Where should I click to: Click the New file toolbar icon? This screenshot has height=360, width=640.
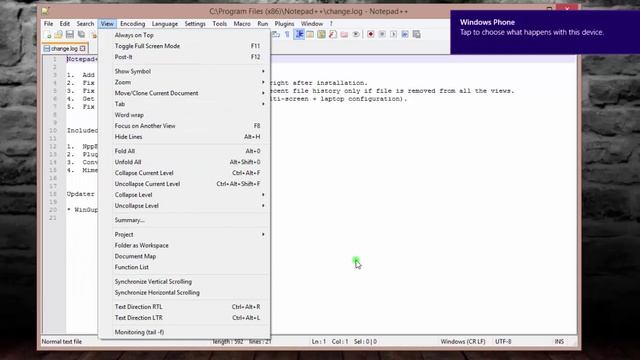pyautogui.click(x=48, y=35)
